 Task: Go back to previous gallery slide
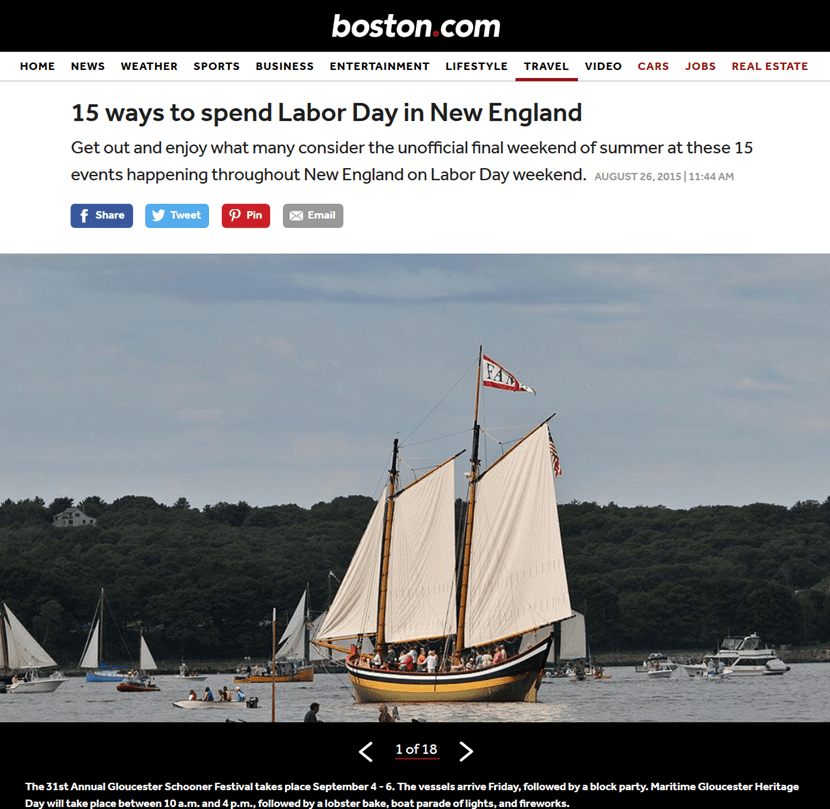[365, 751]
